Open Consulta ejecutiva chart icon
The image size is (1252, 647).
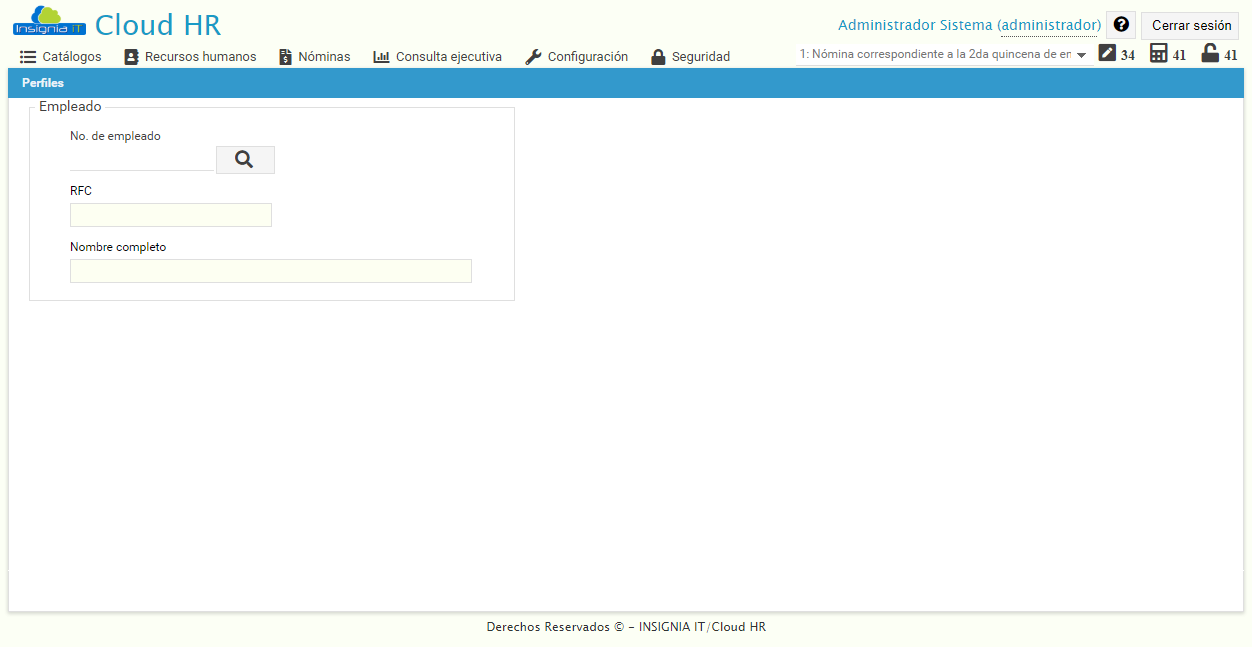click(x=381, y=56)
